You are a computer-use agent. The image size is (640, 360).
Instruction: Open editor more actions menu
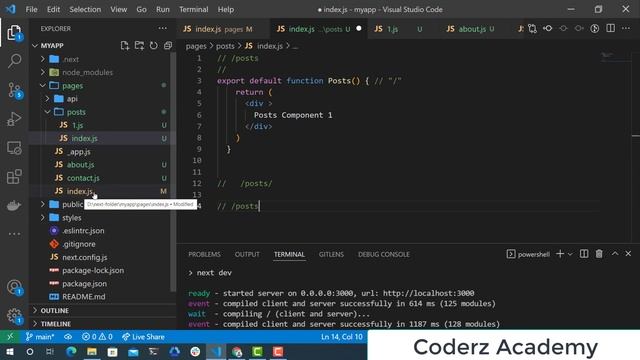(626, 29)
